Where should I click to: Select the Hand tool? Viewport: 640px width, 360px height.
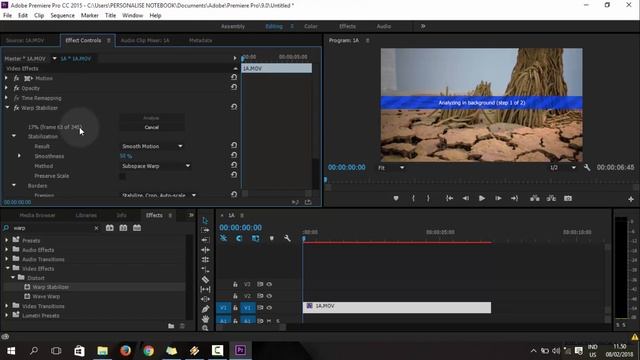205,319
